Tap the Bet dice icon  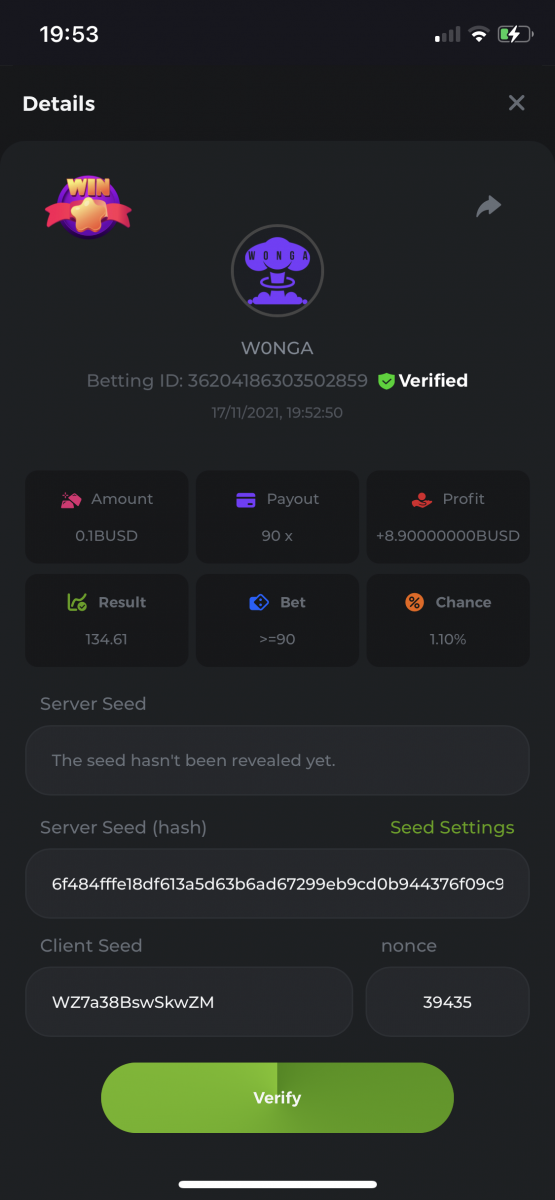[259, 602]
